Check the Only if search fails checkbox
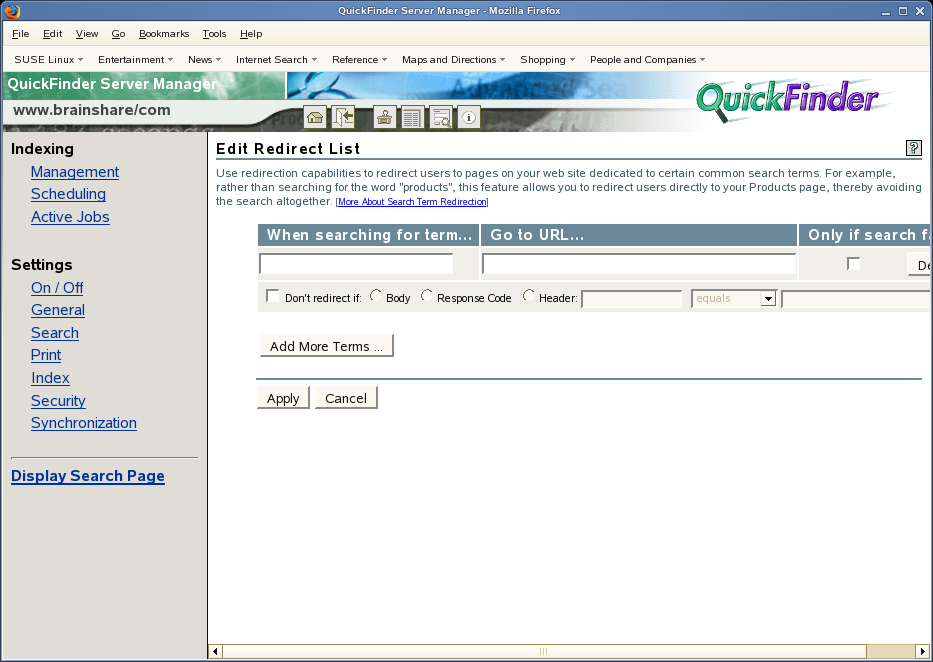933x662 pixels. click(x=853, y=263)
